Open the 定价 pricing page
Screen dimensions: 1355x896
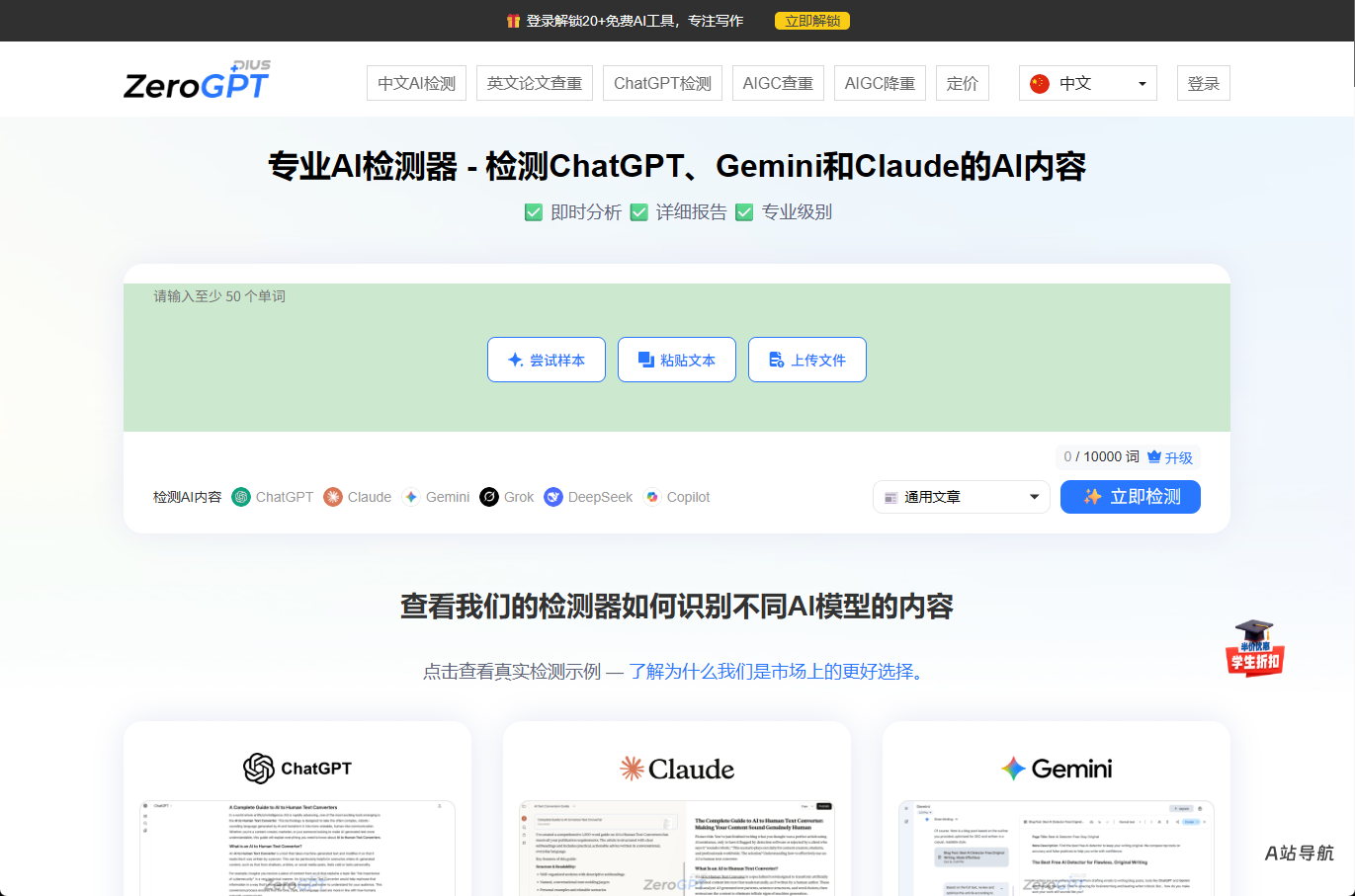coord(963,83)
